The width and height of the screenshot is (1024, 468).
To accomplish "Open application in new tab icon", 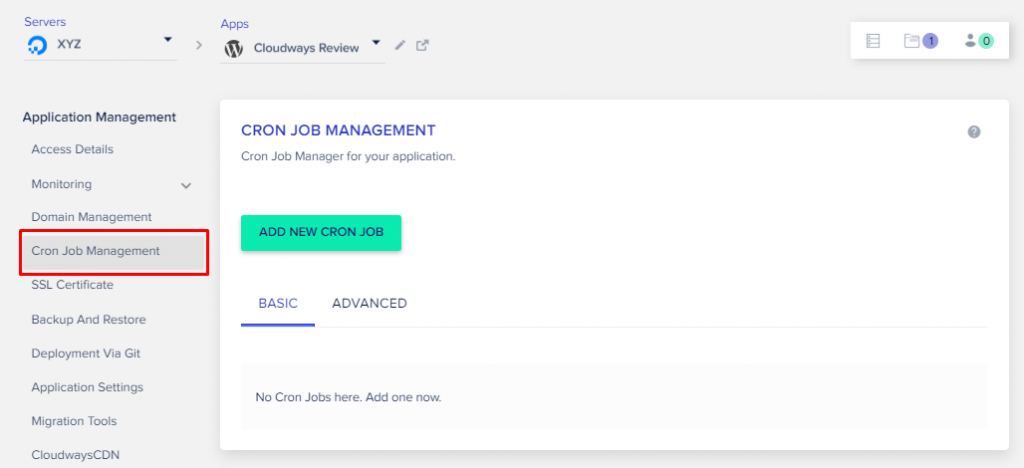I will click(423, 45).
